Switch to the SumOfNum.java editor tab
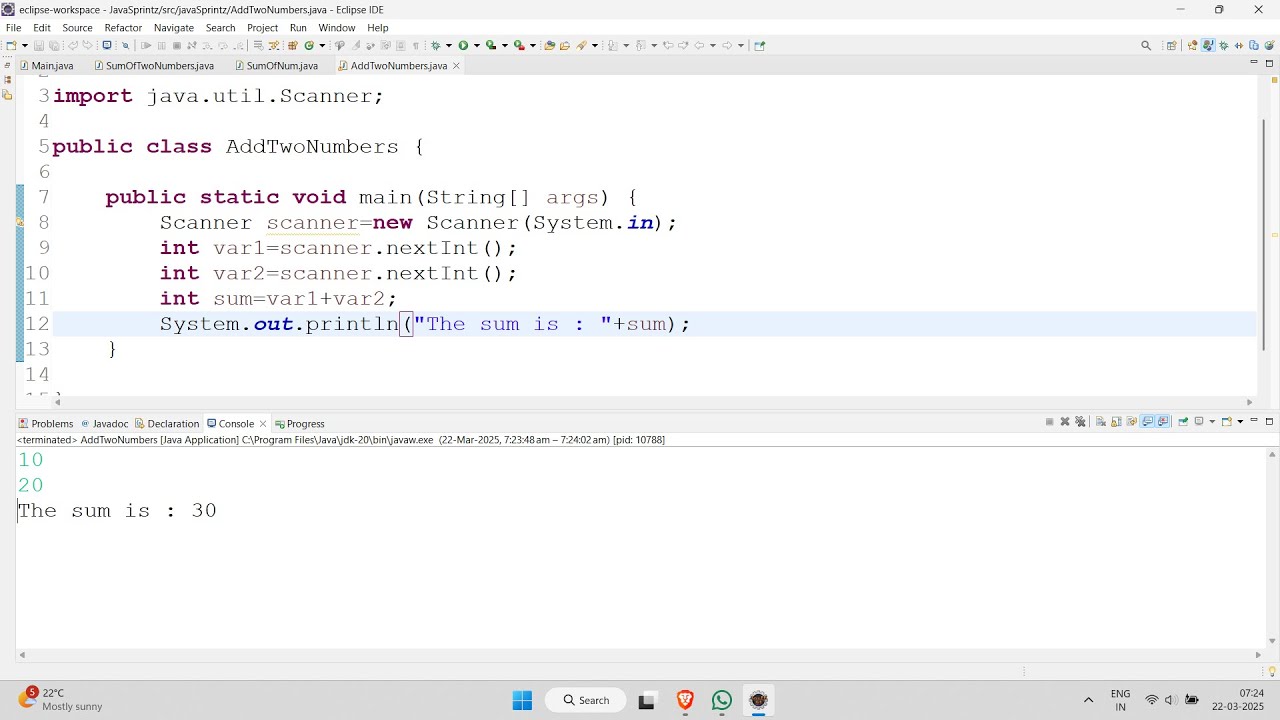Viewport: 1280px width, 720px height. click(276, 65)
